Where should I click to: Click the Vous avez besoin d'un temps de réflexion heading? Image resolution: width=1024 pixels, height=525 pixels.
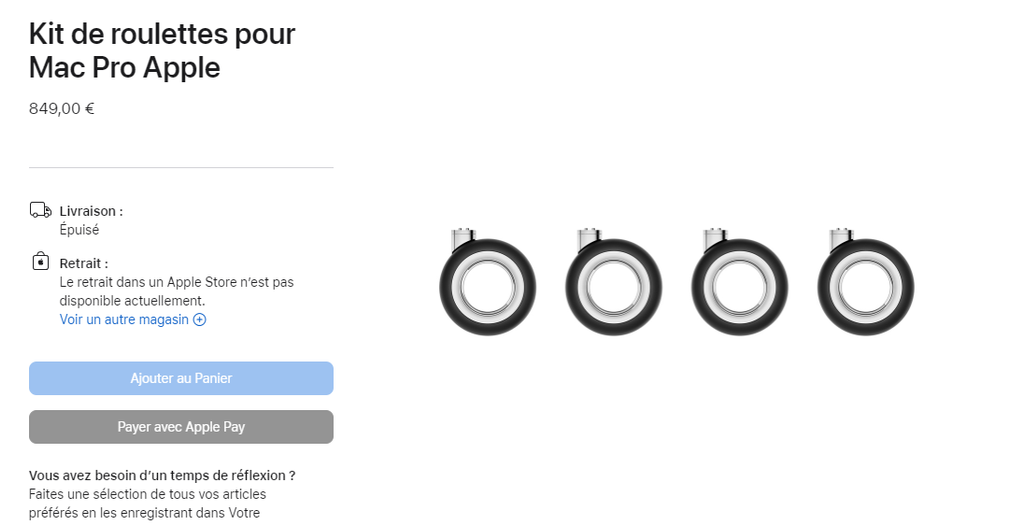[x=162, y=476]
